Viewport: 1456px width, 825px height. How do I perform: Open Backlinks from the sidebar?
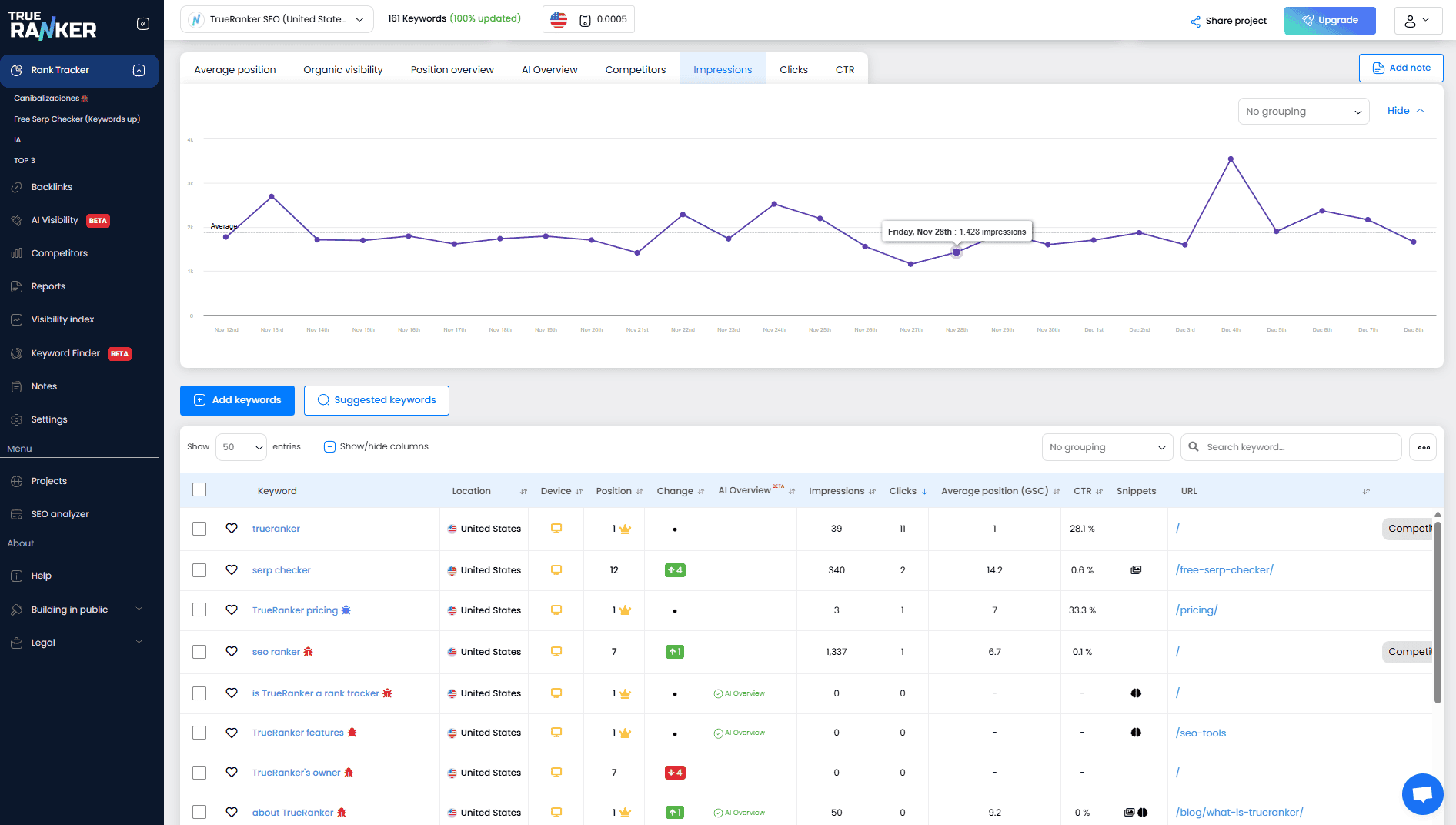pos(52,187)
